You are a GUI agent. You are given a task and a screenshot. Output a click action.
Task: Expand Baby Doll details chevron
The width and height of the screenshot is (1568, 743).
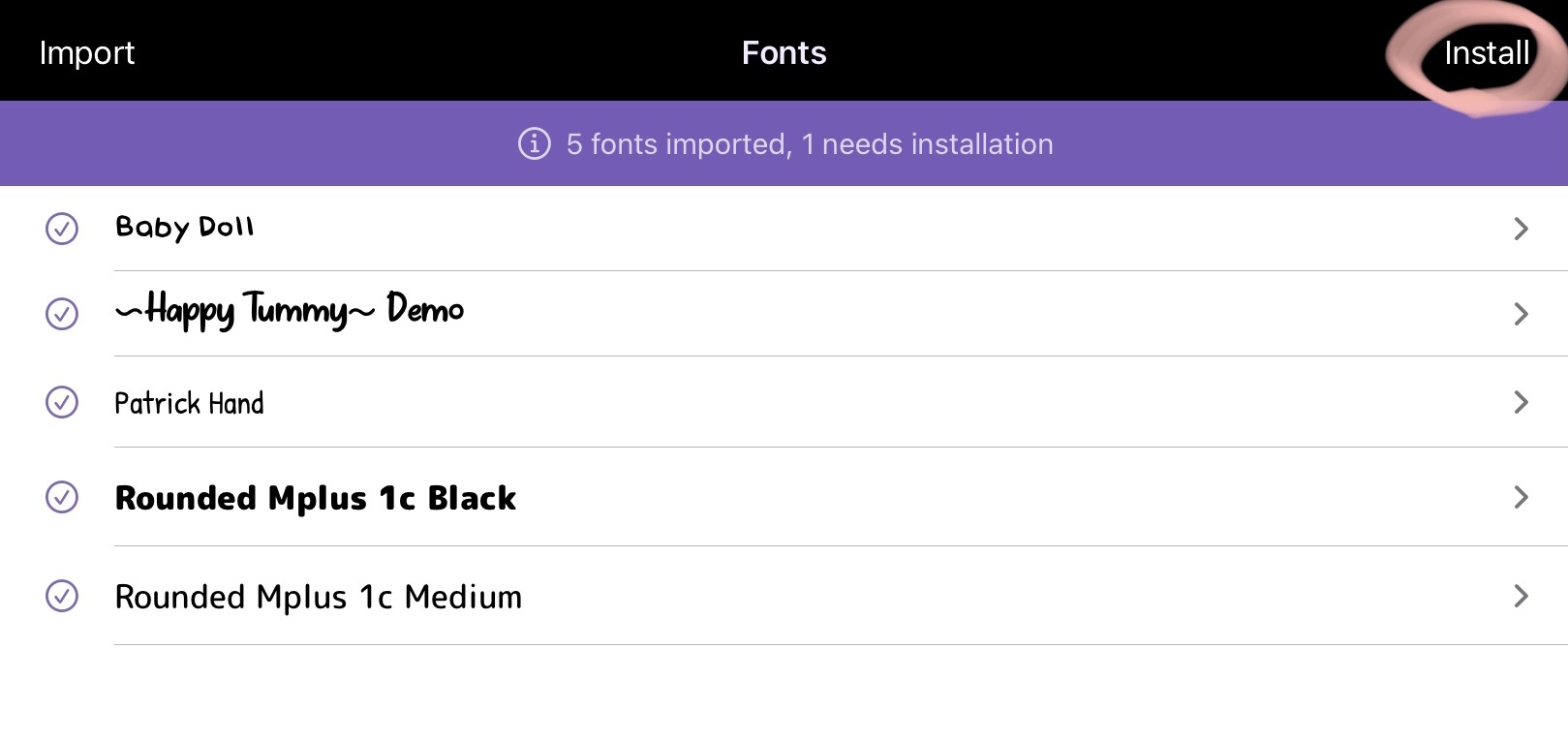[x=1521, y=229]
